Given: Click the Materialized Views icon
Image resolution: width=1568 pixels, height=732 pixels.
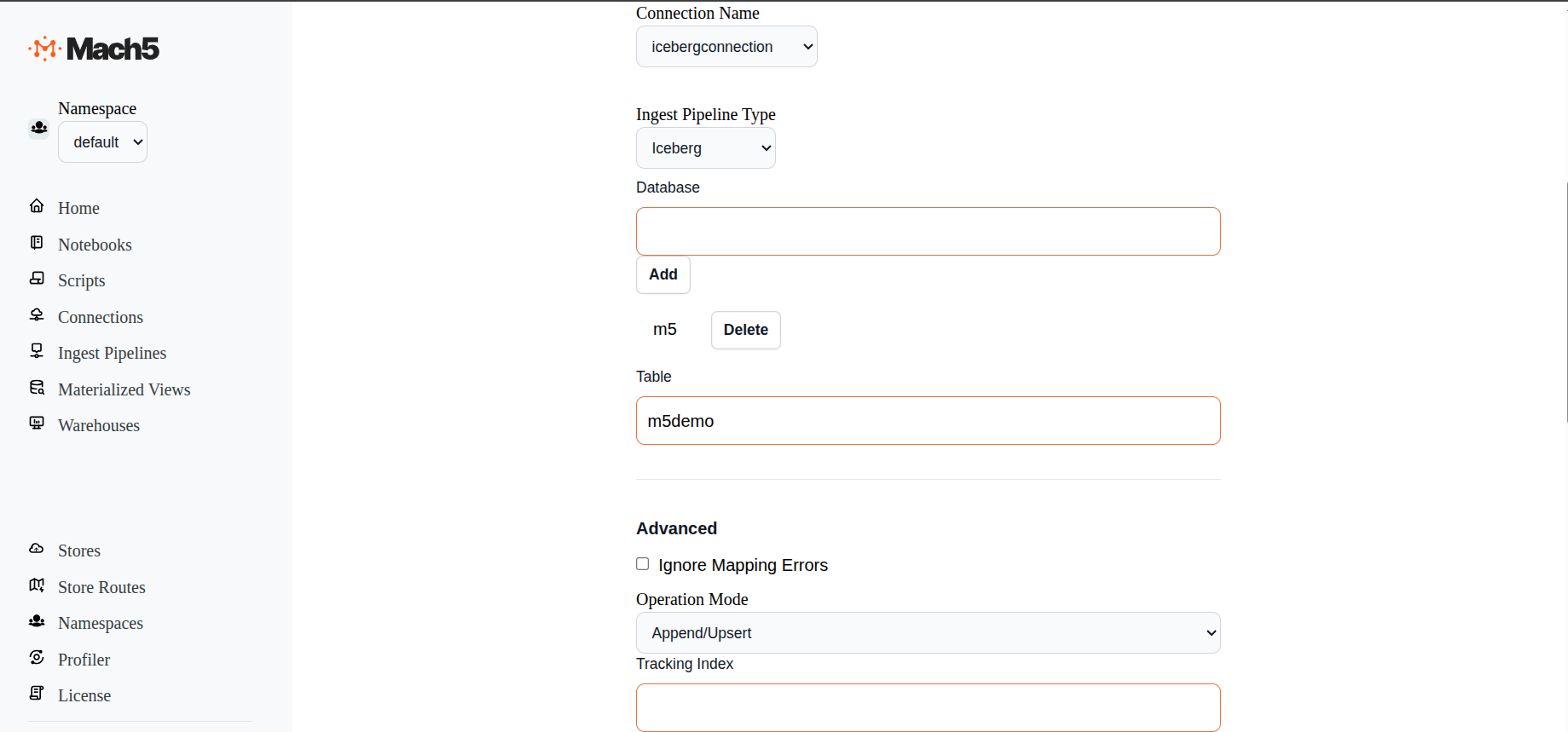Looking at the screenshot, I should (x=37, y=388).
